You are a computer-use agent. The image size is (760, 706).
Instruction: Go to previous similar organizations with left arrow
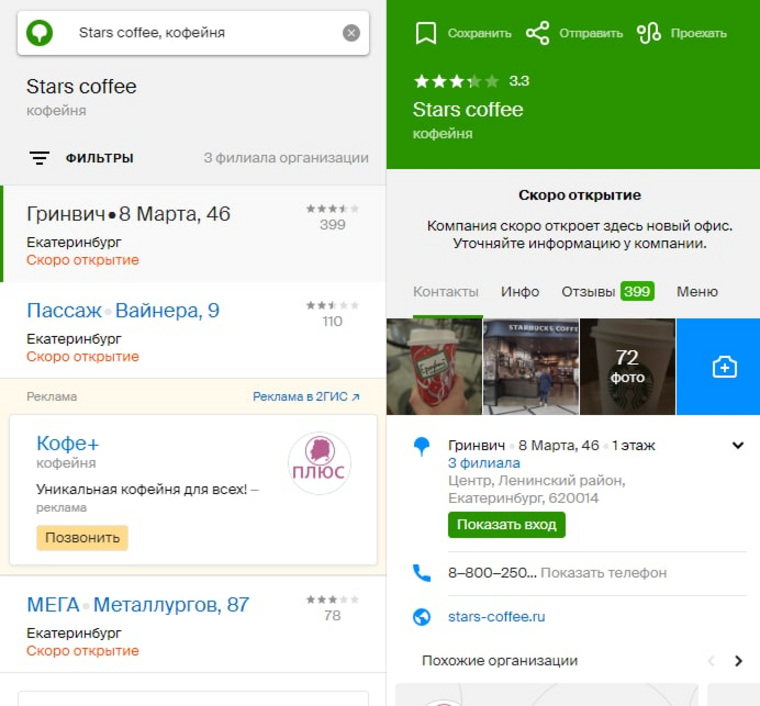click(x=711, y=661)
